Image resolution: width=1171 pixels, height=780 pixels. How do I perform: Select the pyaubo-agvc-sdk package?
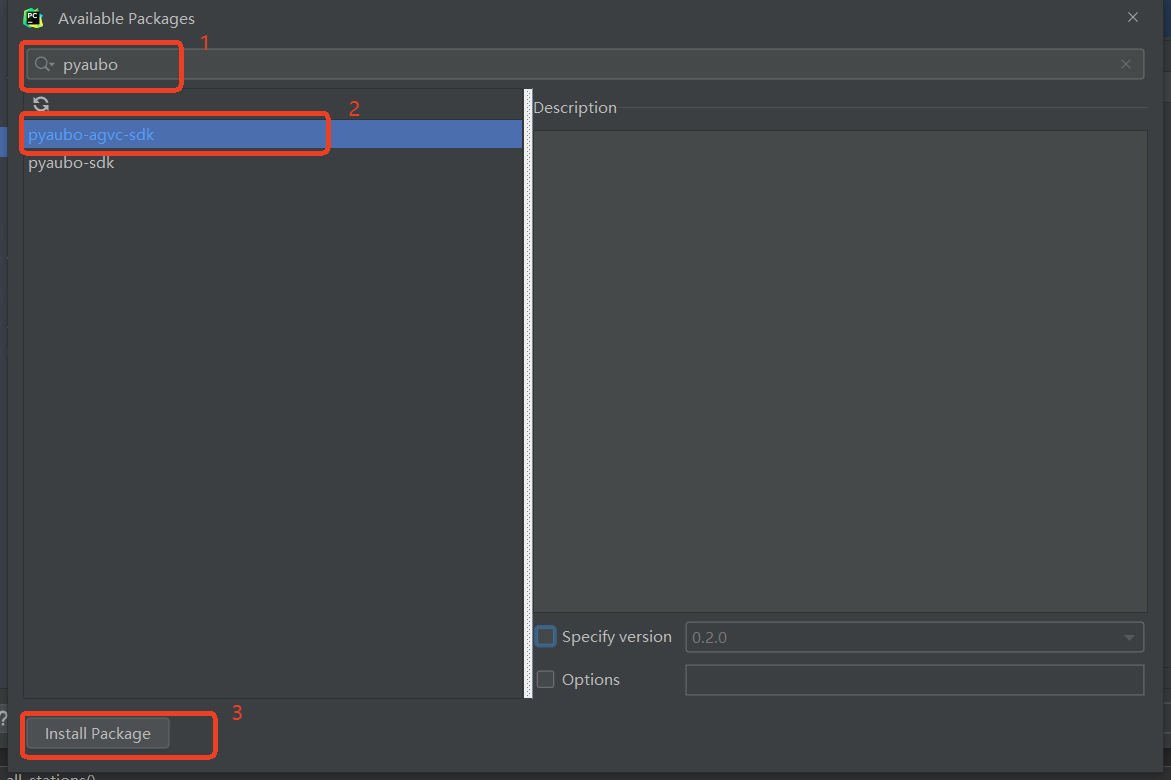pyautogui.click(x=92, y=134)
